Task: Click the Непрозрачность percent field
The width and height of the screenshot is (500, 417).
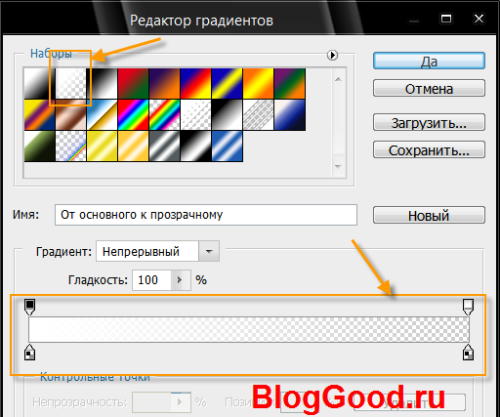Action: (152, 402)
